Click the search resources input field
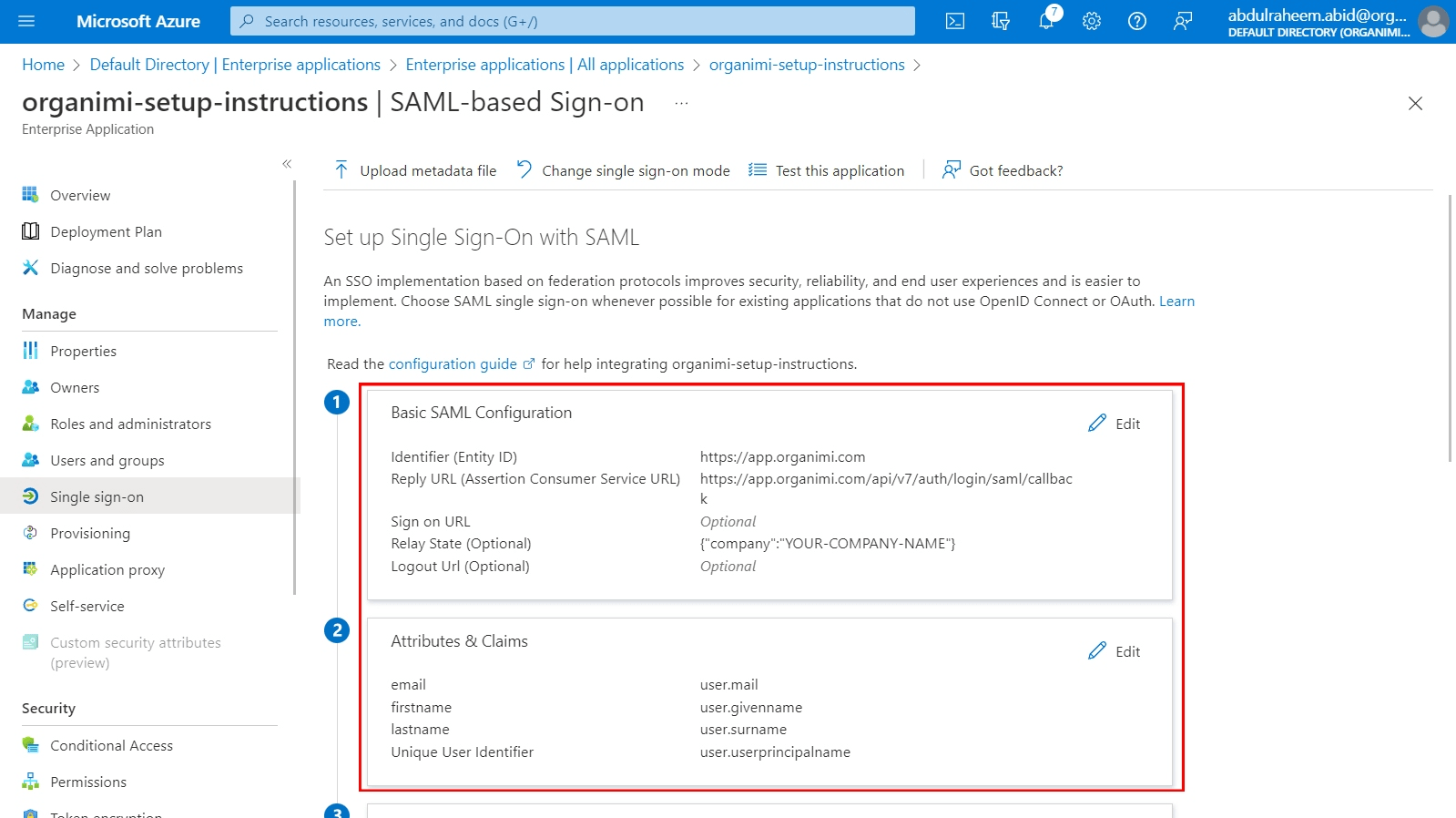This screenshot has width=1456, height=818. pyautogui.click(x=573, y=21)
